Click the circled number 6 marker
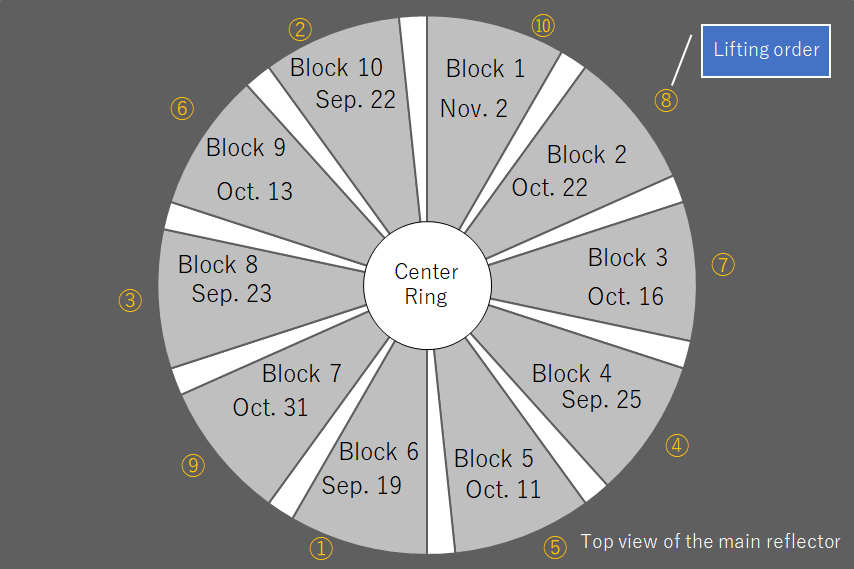The width and height of the screenshot is (854, 569). [182, 108]
